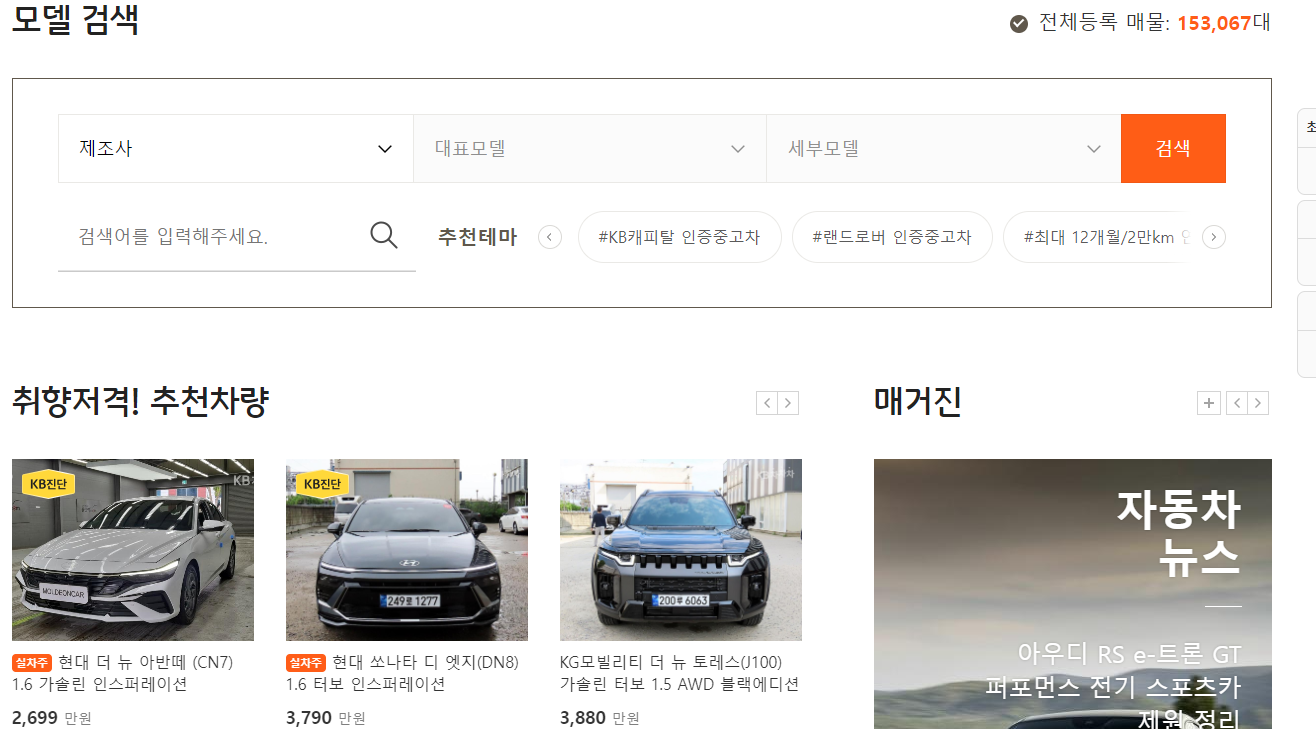1316x729 pixels.
Task: Open the 현대 쏘나타 디 엣지 car photo
Action: coord(407,550)
